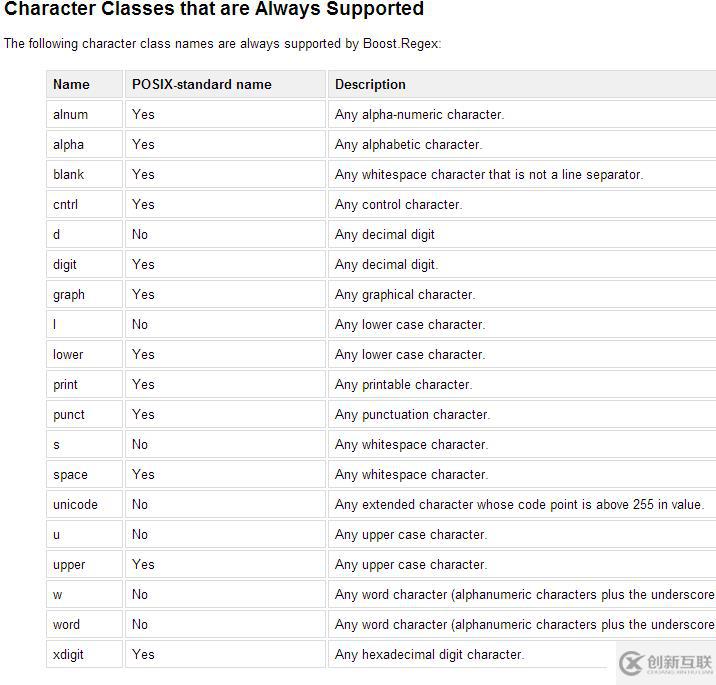This screenshot has width=716, height=685.
Task: Select the 'word' class name cell
Action: [84, 625]
